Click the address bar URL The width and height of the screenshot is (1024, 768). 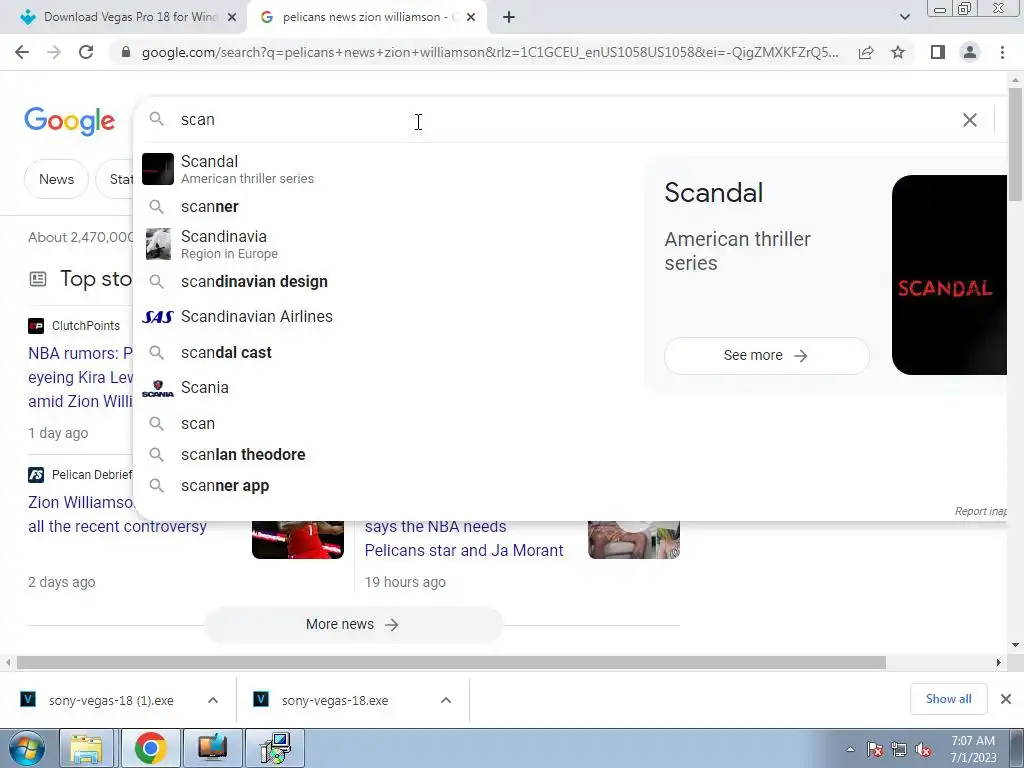[x=490, y=52]
